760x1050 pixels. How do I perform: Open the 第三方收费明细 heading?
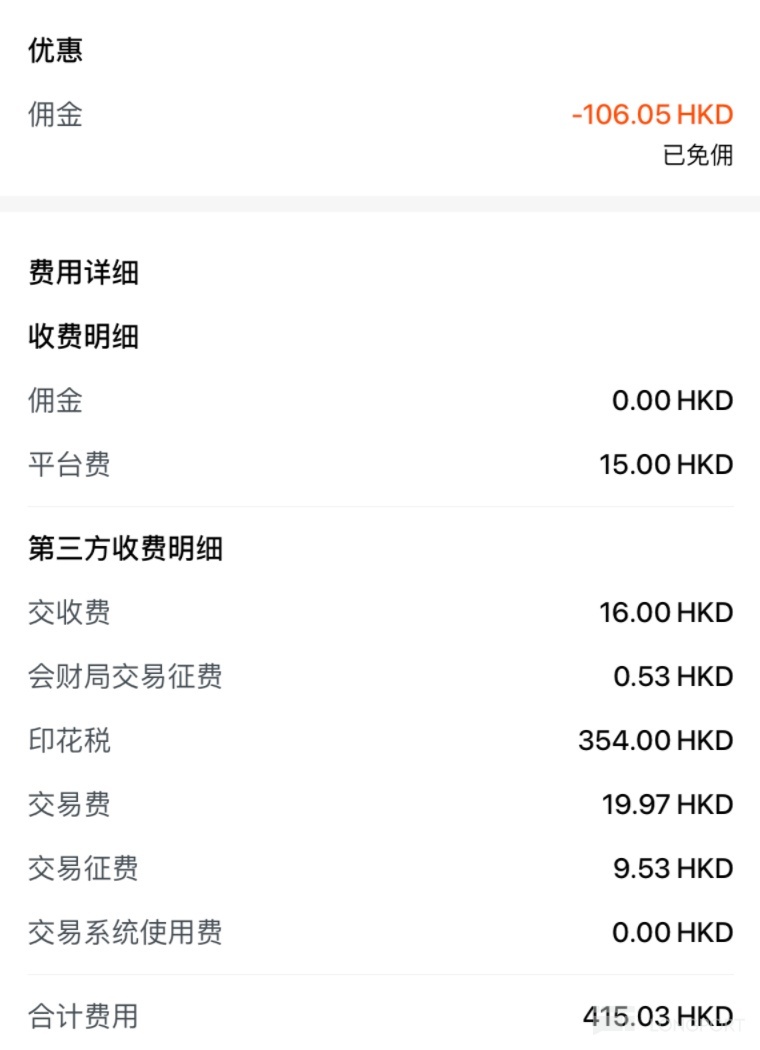click(125, 548)
